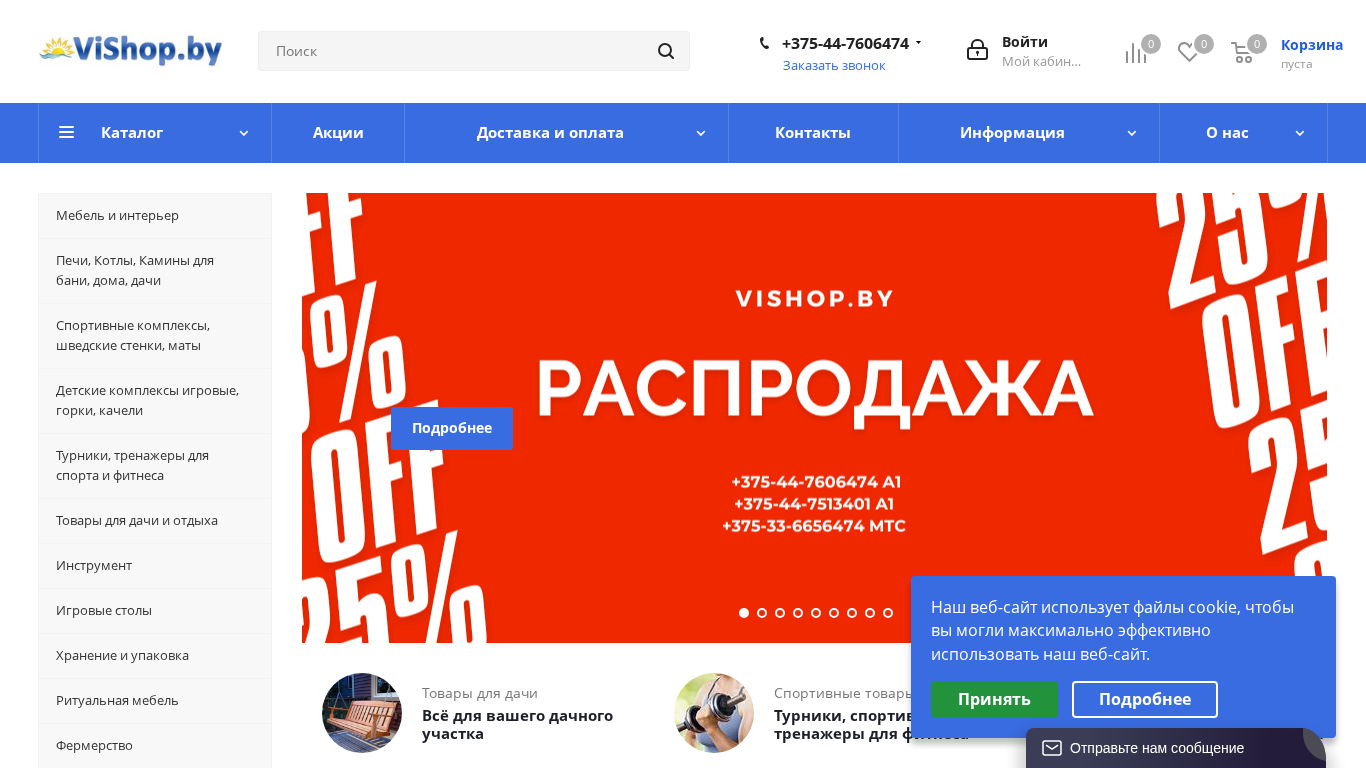Click the search magnifier icon
This screenshot has height=768, width=1366.
pos(666,51)
